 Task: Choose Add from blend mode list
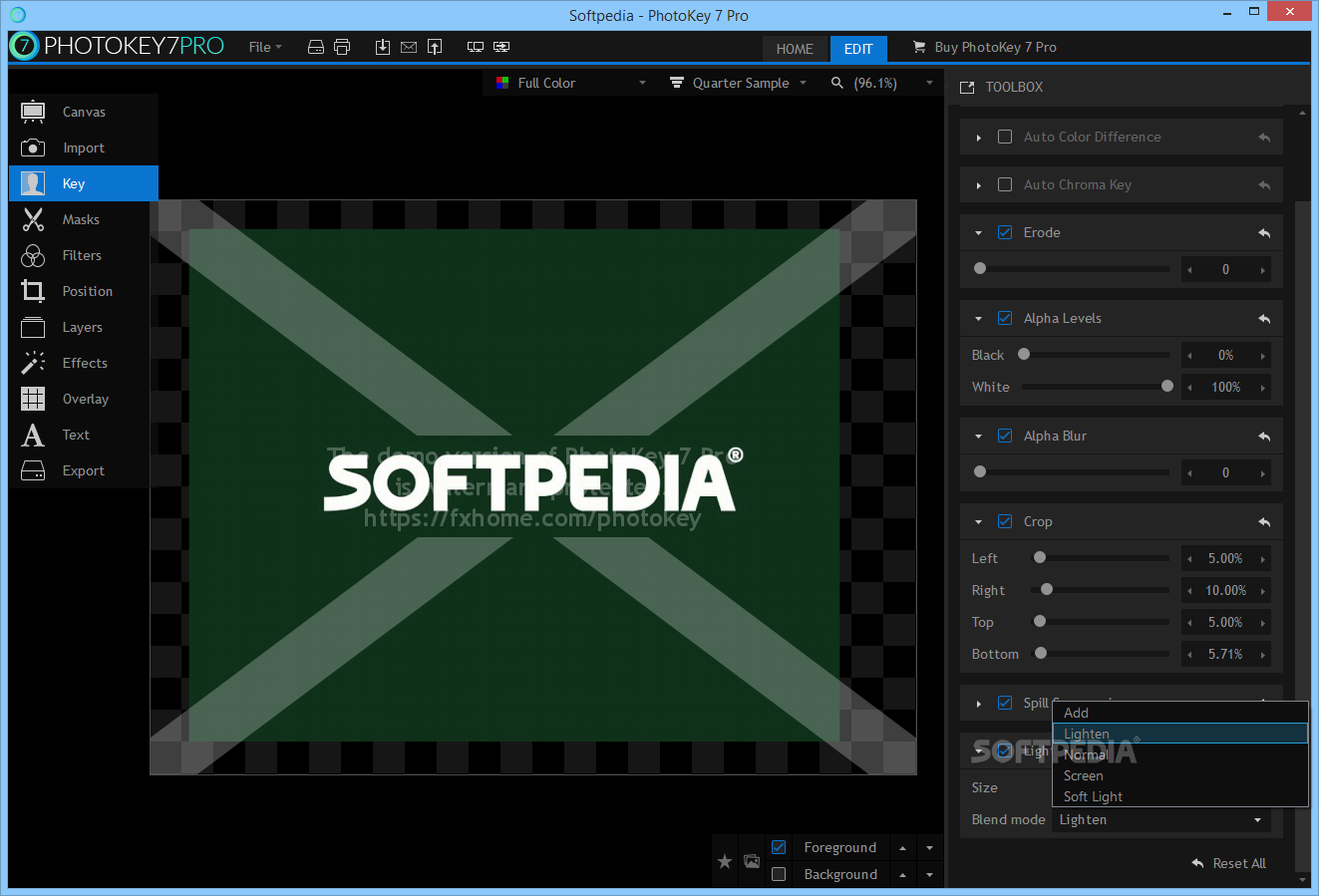(1180, 713)
